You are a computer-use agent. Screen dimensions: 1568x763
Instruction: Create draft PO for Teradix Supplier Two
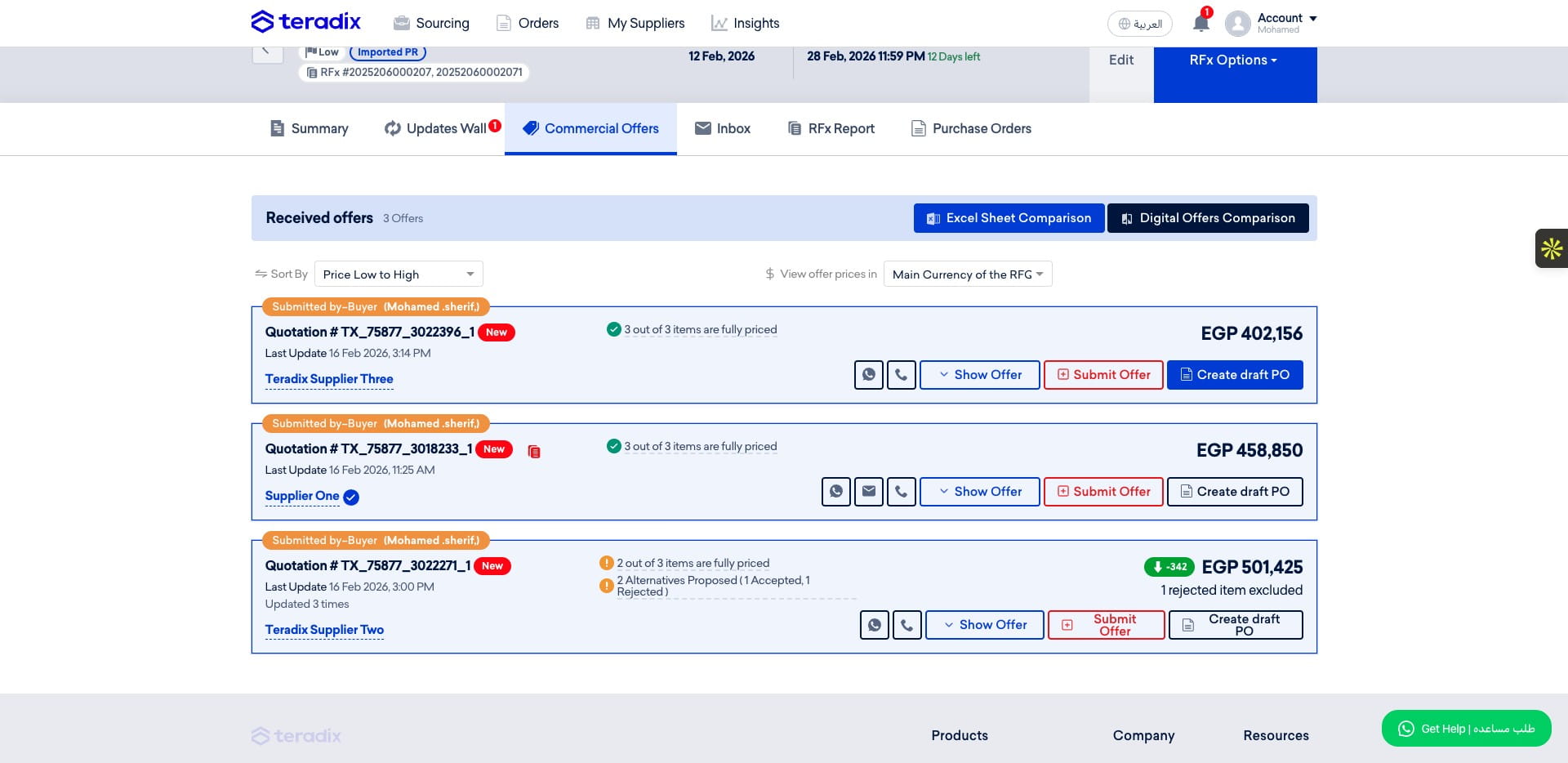pyautogui.click(x=1236, y=625)
